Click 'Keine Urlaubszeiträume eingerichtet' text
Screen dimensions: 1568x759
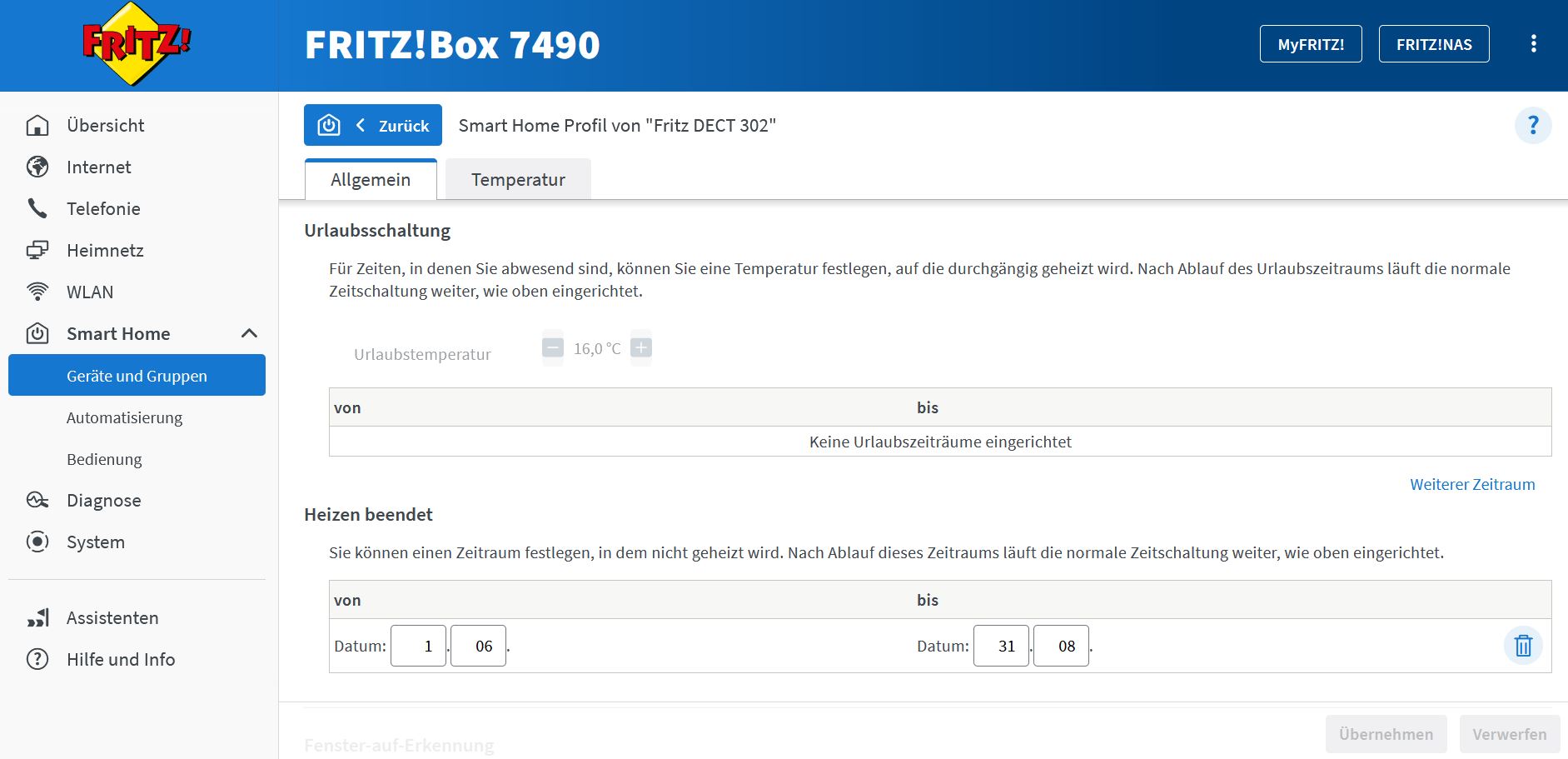point(940,442)
